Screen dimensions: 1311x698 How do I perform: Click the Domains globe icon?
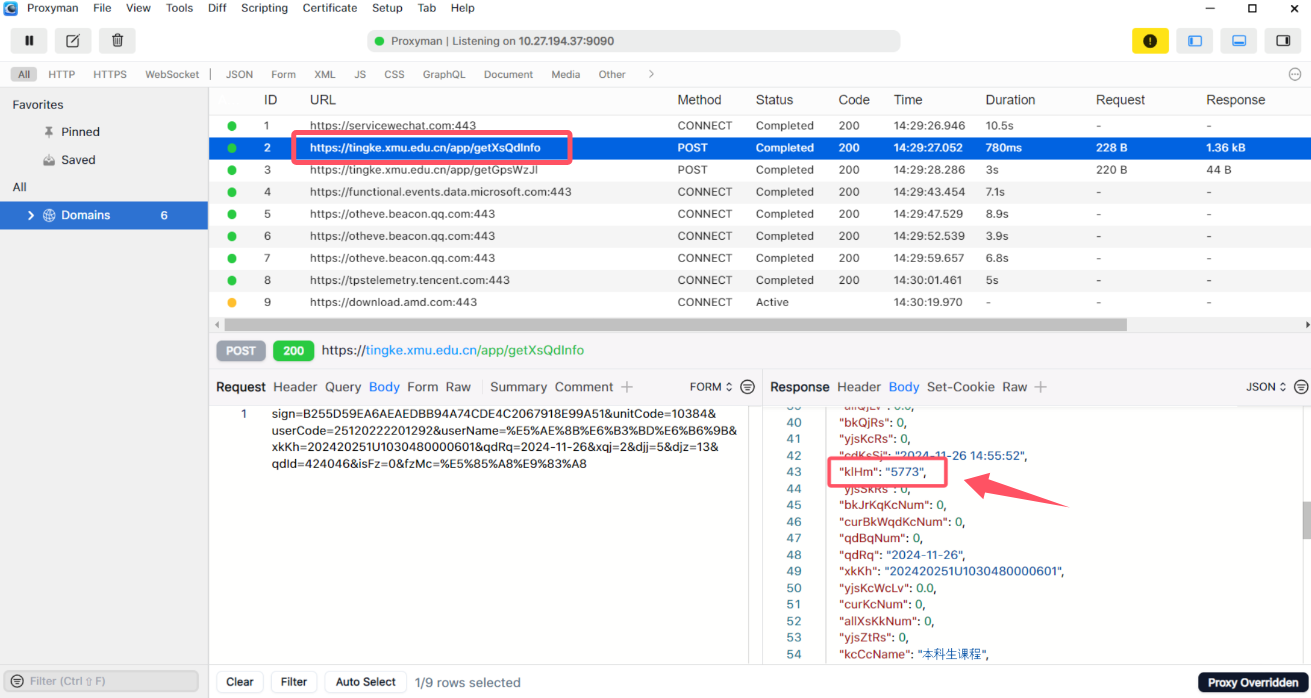(49, 215)
